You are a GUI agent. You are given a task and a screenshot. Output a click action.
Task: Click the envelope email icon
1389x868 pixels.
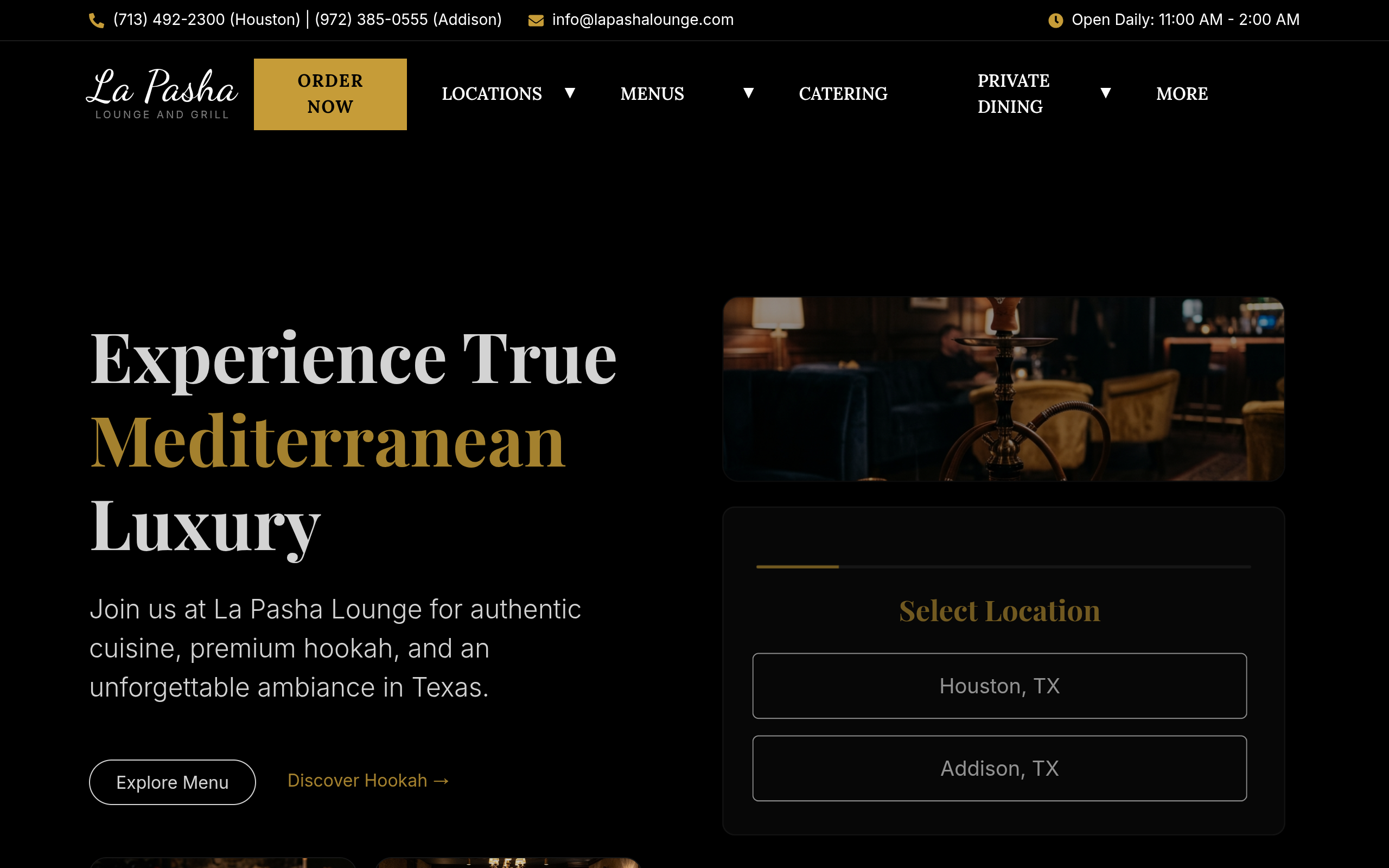[536, 21]
